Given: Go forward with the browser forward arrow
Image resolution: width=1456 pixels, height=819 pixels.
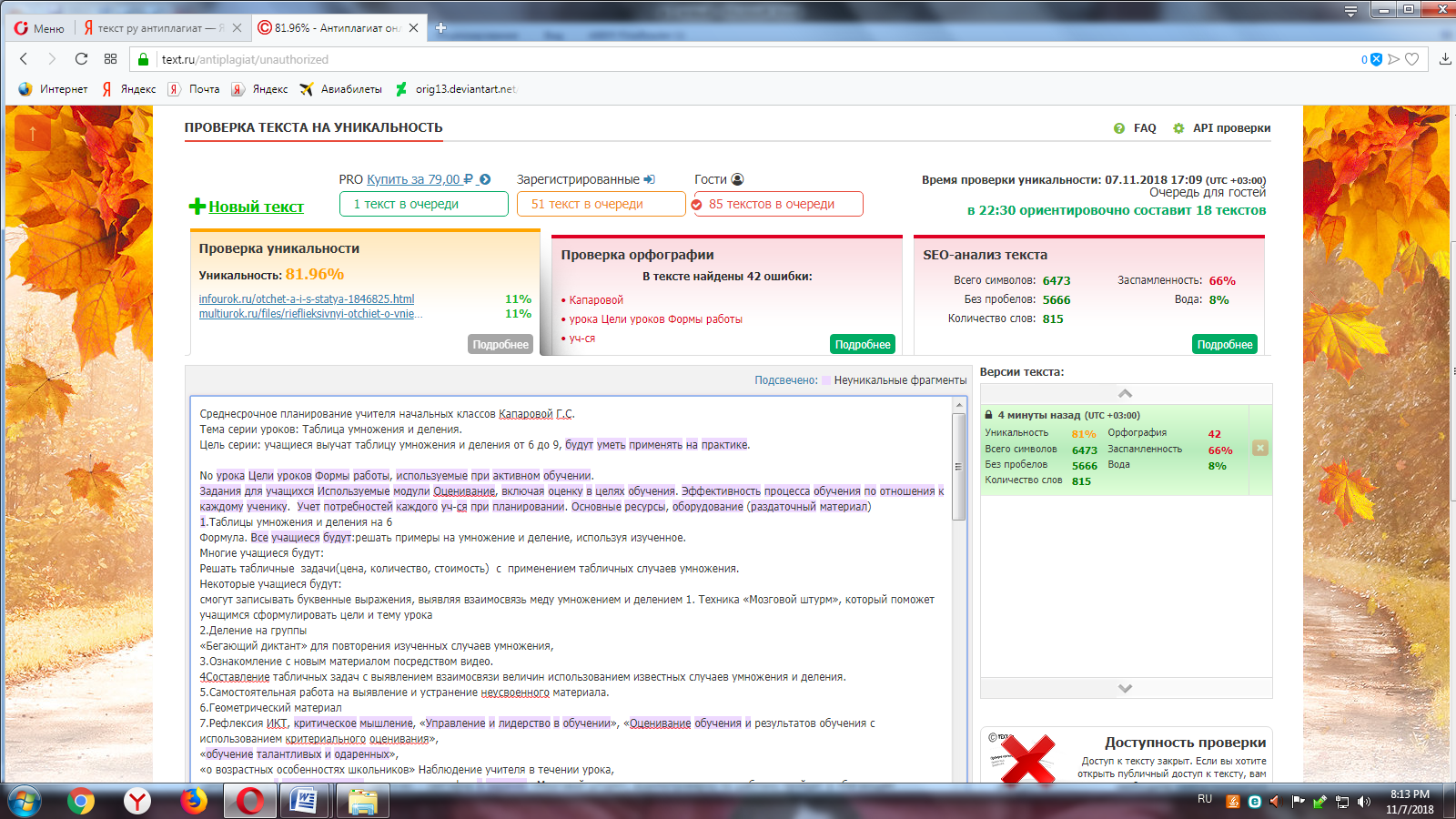Looking at the screenshot, I should tap(52, 59).
